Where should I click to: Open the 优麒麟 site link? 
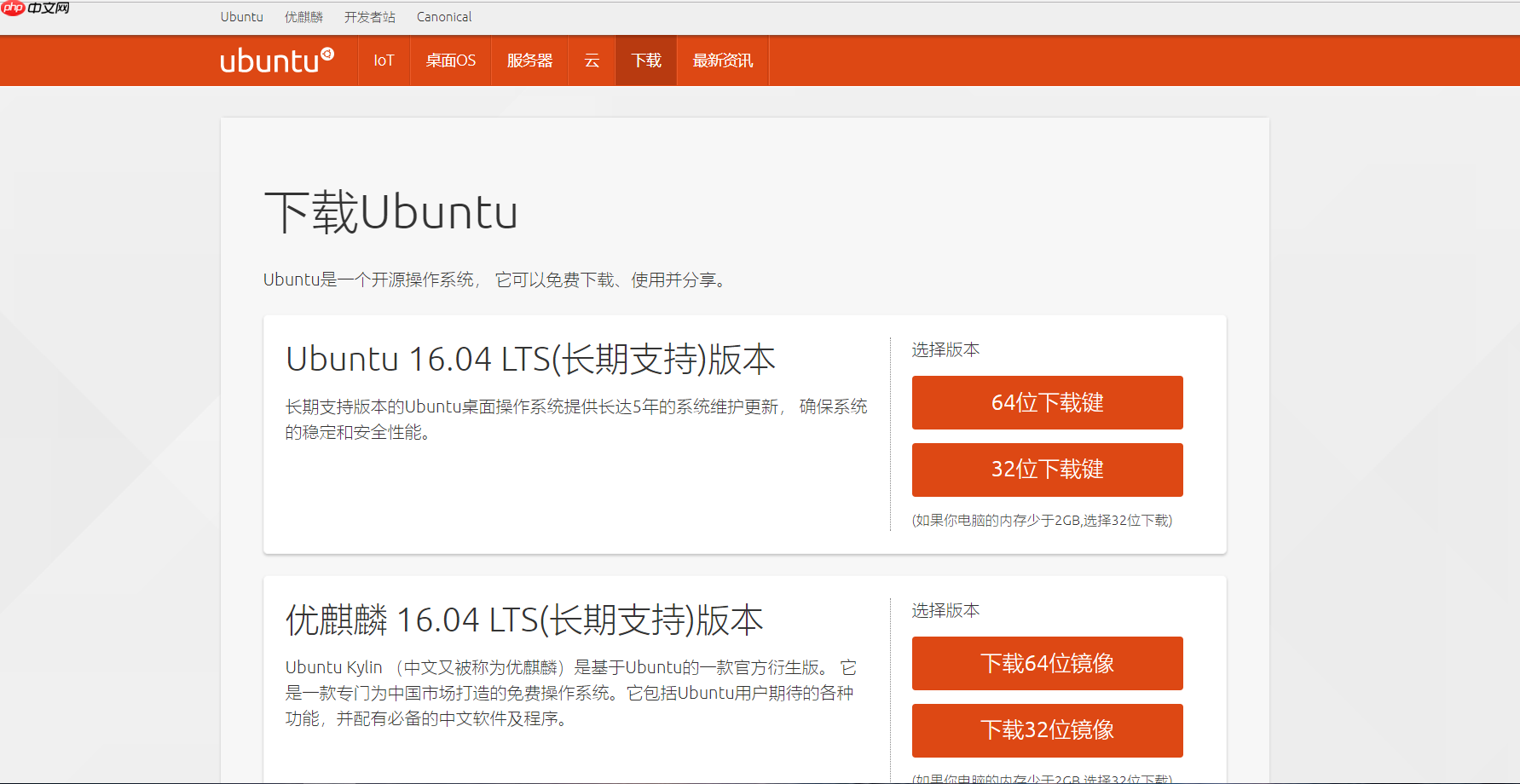[304, 16]
